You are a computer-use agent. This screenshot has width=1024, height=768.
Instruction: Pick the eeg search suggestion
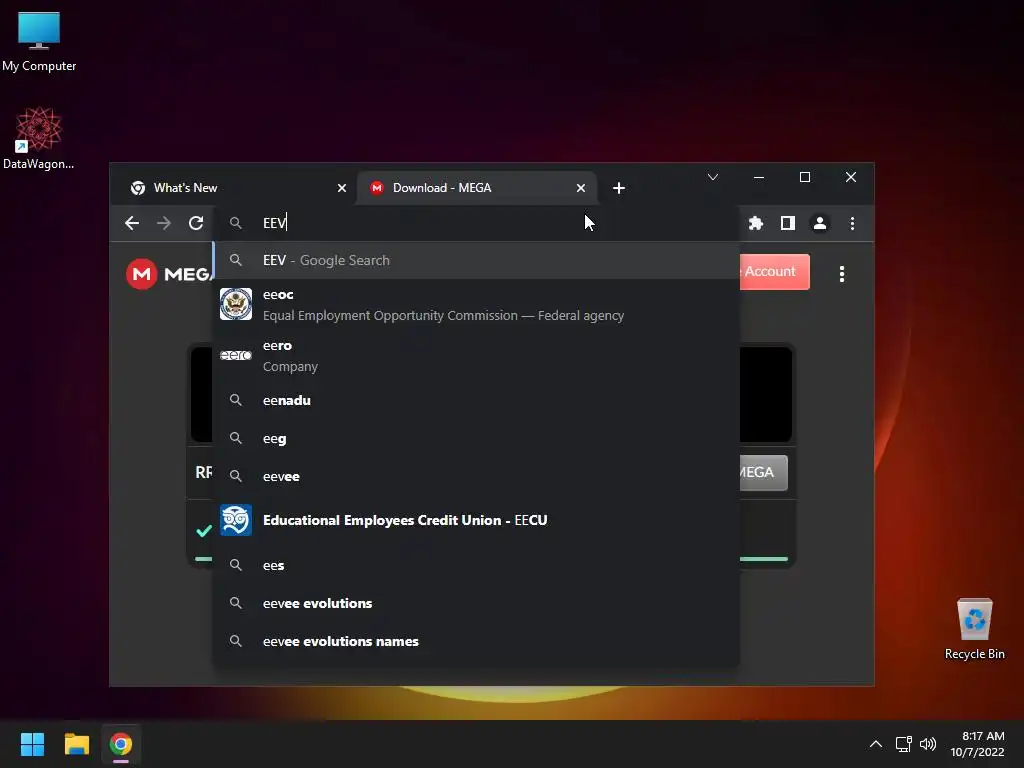tap(477, 438)
